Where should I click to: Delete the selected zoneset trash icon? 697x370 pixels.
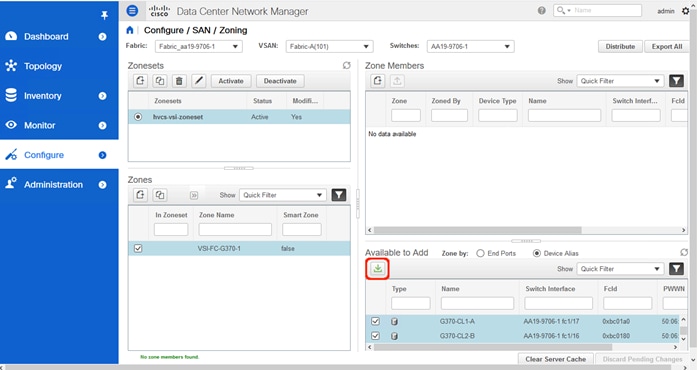pos(179,81)
